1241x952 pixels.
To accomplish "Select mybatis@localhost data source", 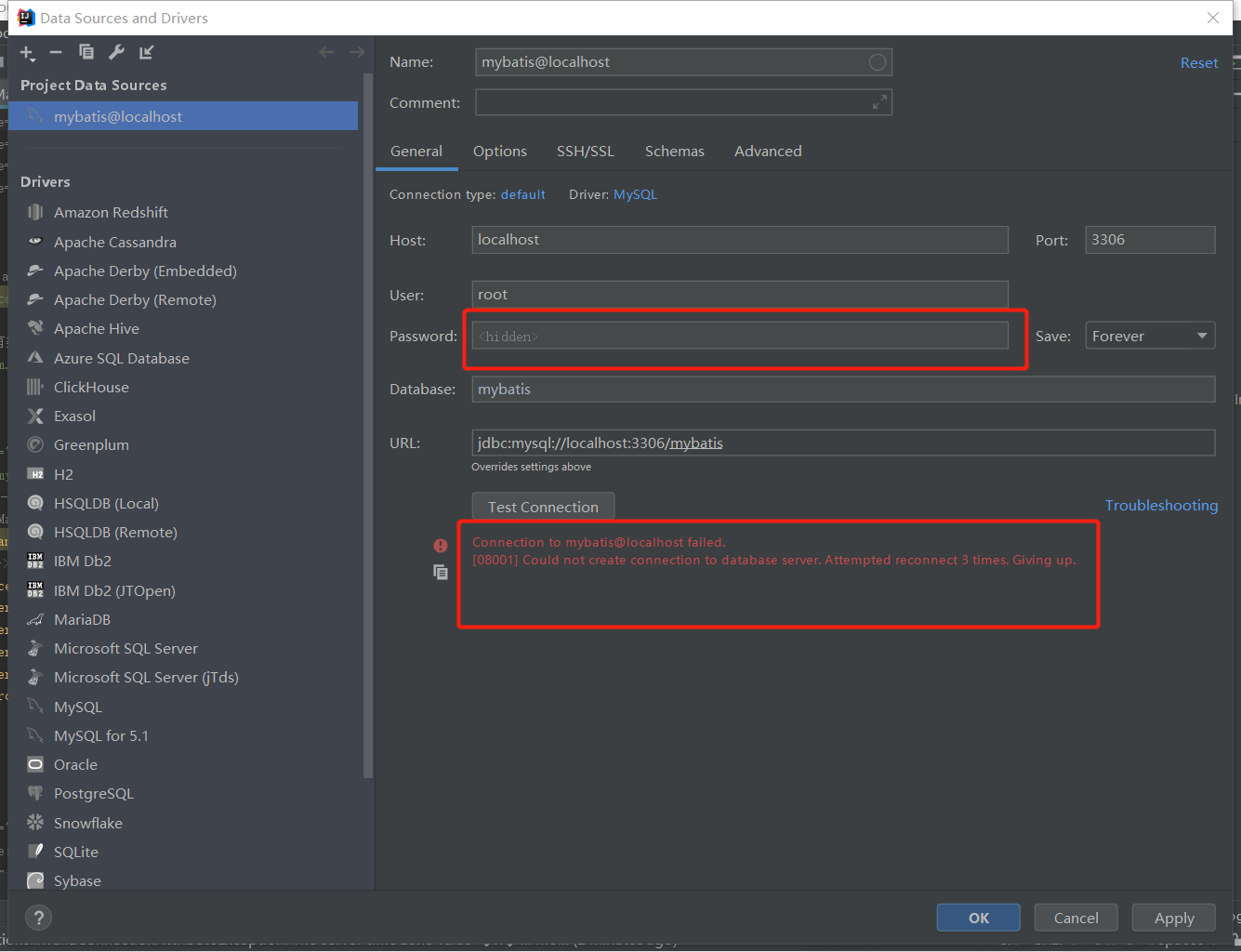I will pos(183,116).
